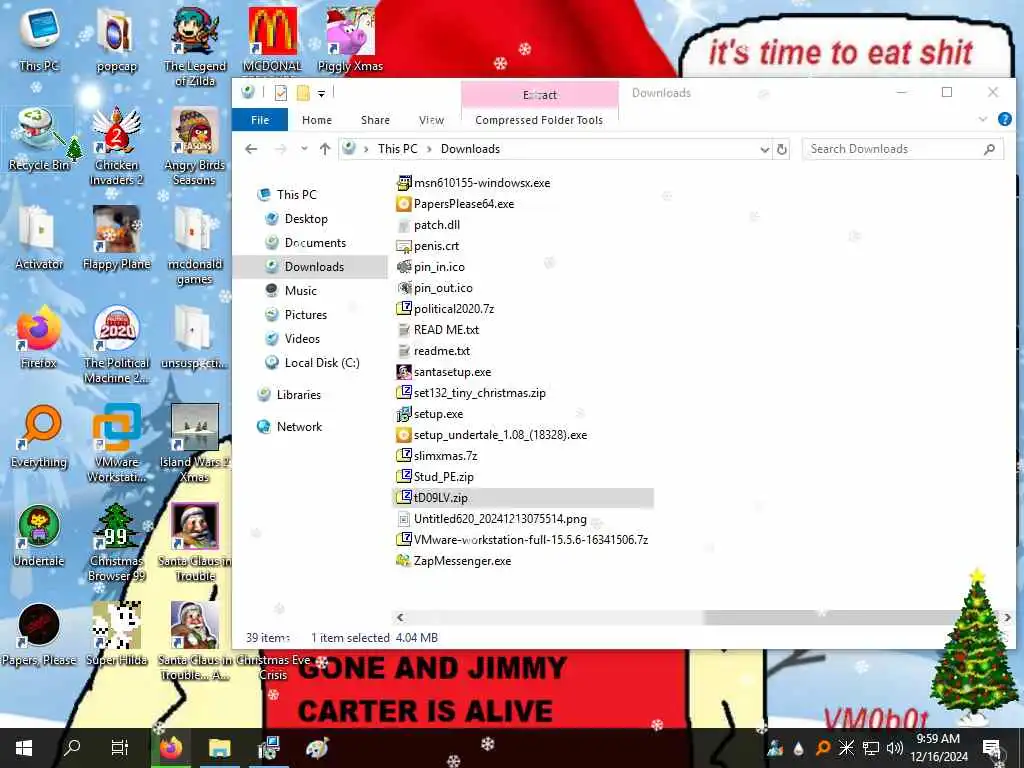Click the Extract contextual tab header
The height and width of the screenshot is (768, 1024).
[539, 95]
